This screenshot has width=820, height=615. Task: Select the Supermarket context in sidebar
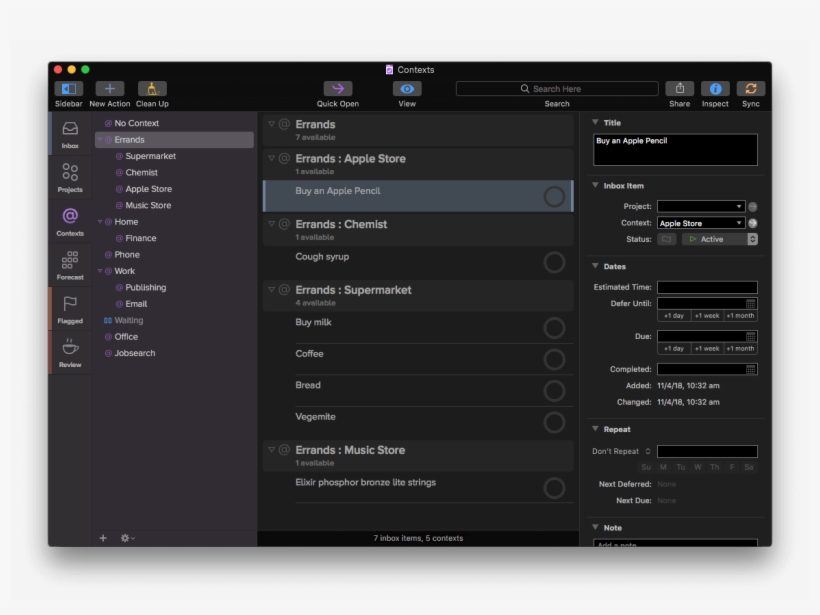tap(151, 156)
